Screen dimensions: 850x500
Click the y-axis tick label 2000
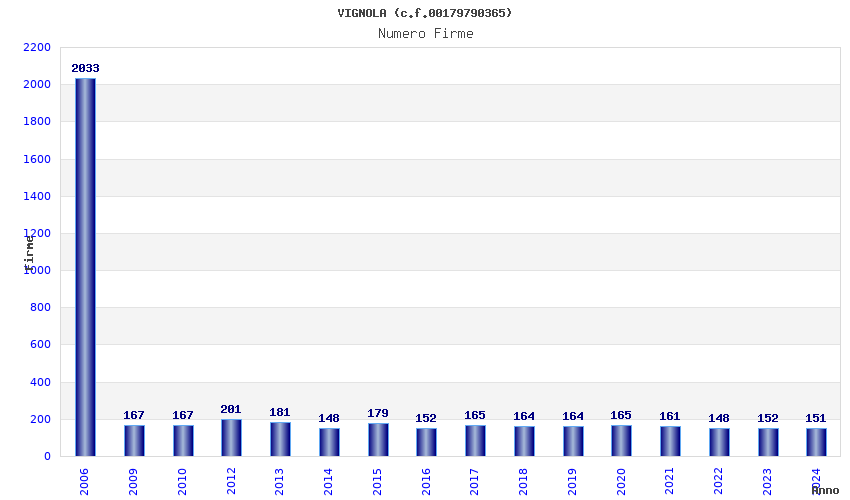click(37, 85)
